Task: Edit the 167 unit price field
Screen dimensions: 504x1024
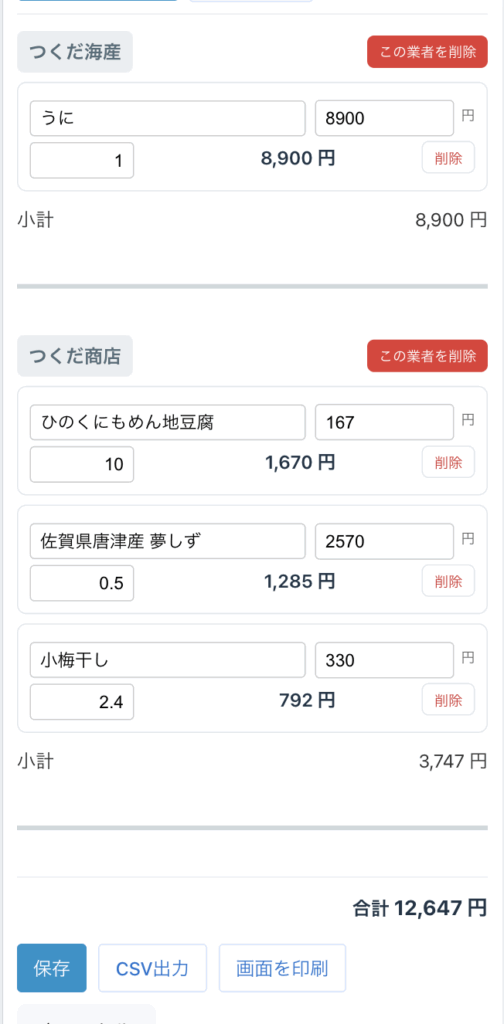Action: pos(385,423)
